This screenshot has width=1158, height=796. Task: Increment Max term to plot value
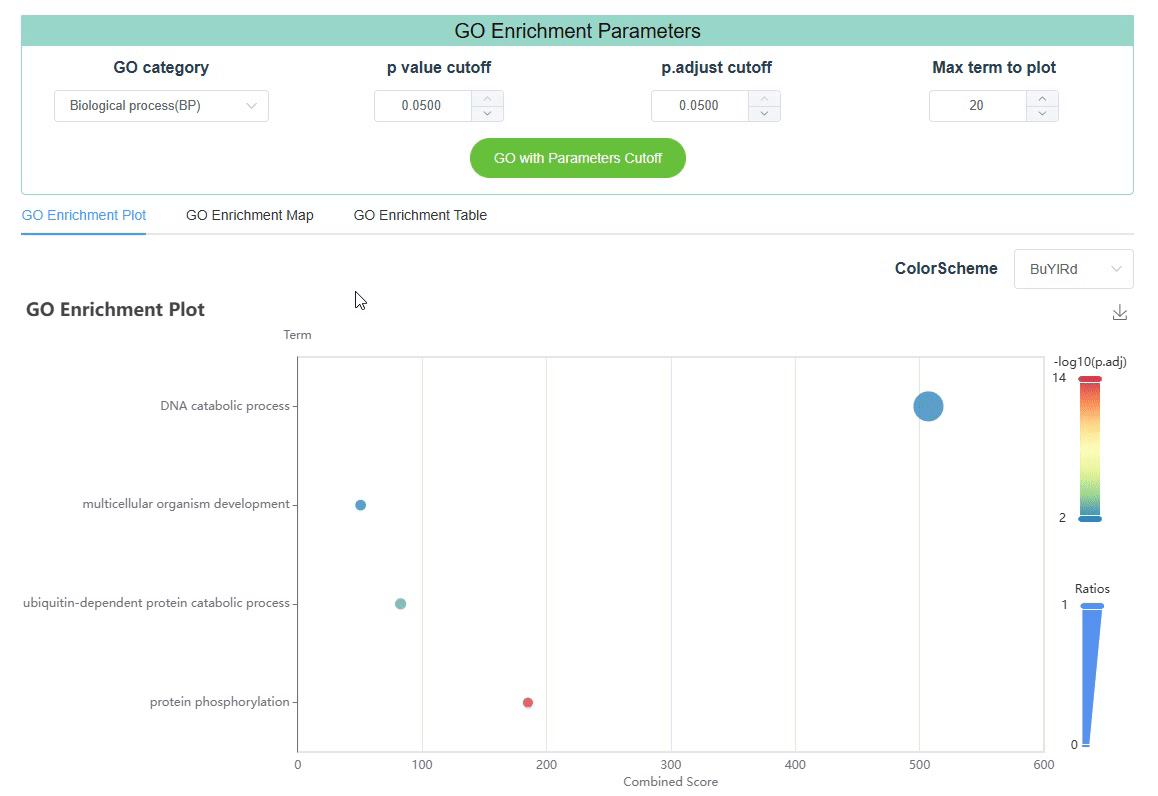click(1042, 98)
